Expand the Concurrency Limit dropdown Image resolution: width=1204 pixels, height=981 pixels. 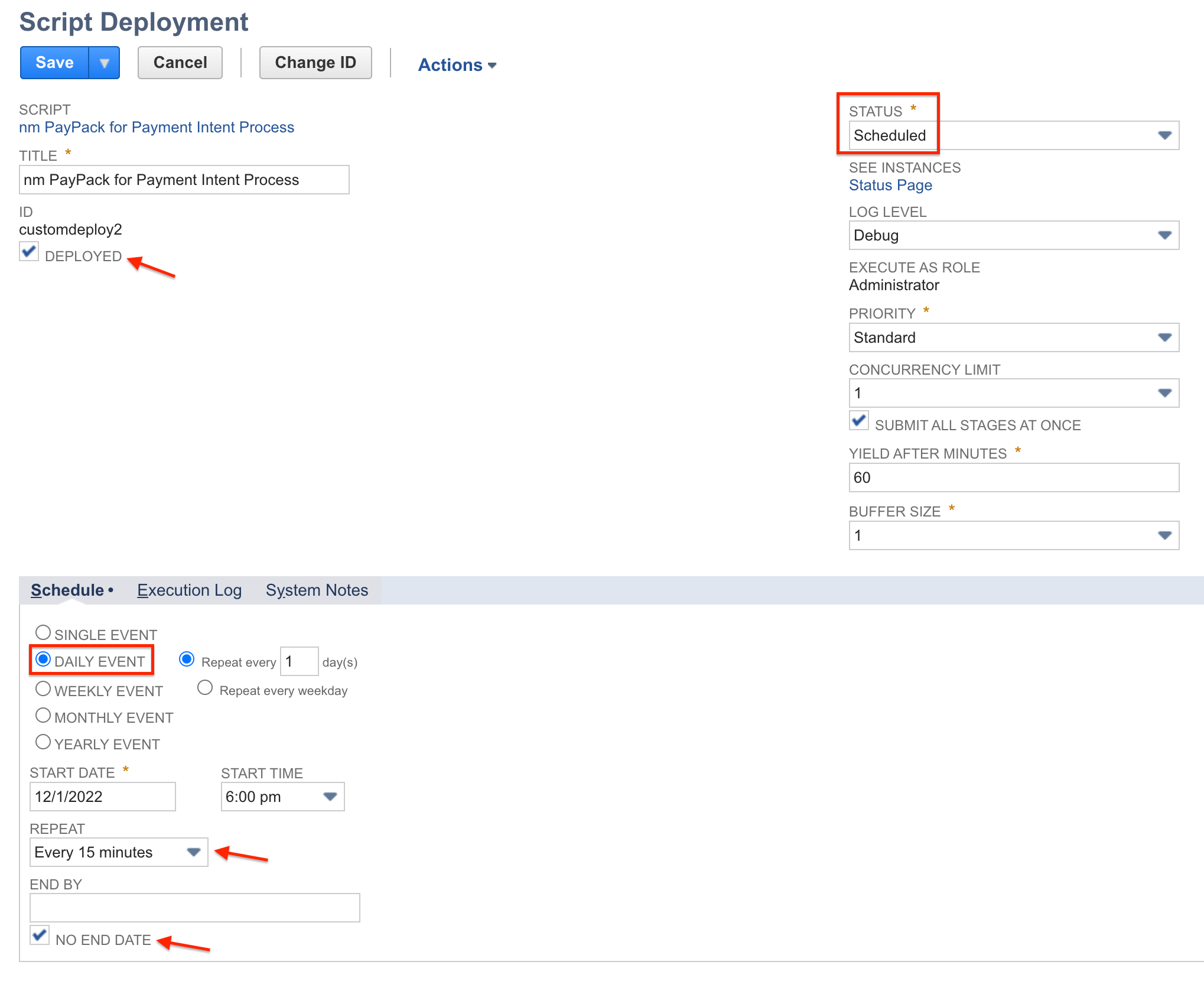[x=1164, y=393]
